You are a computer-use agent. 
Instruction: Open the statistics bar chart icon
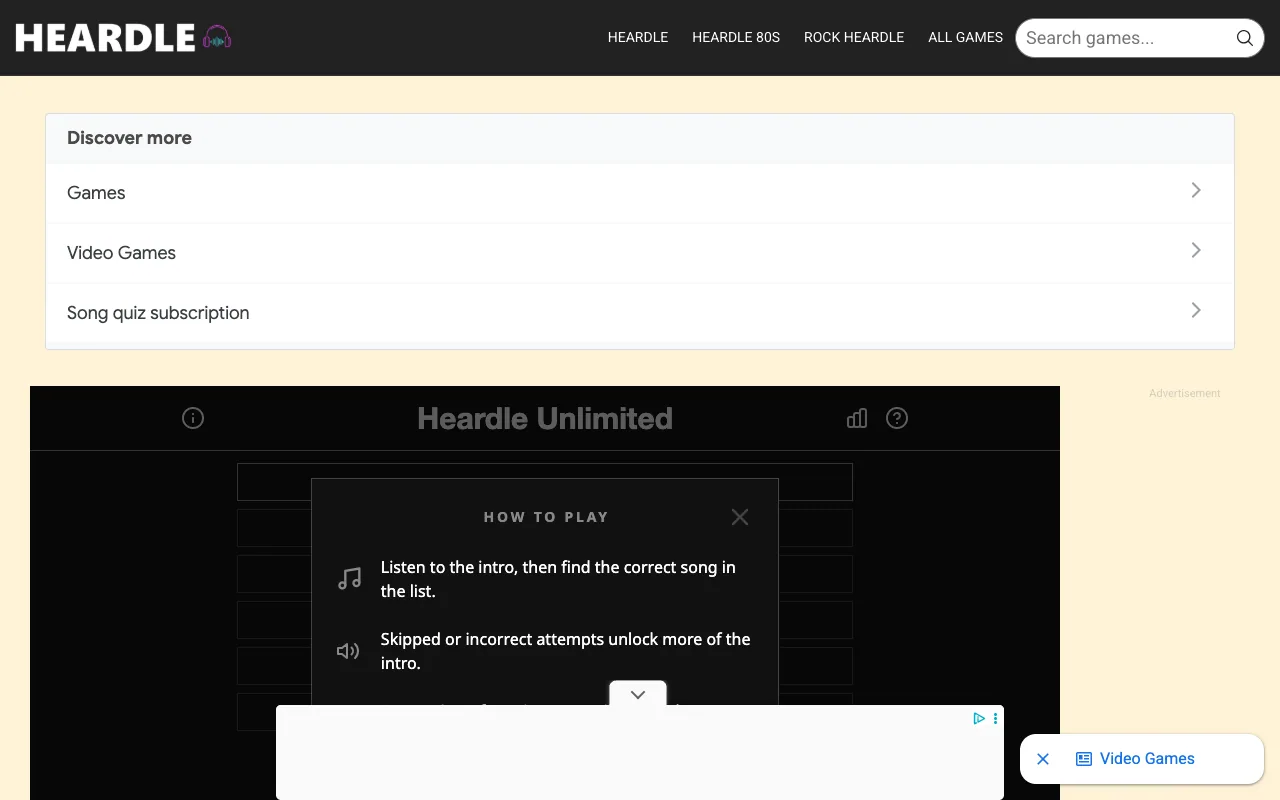tap(857, 418)
